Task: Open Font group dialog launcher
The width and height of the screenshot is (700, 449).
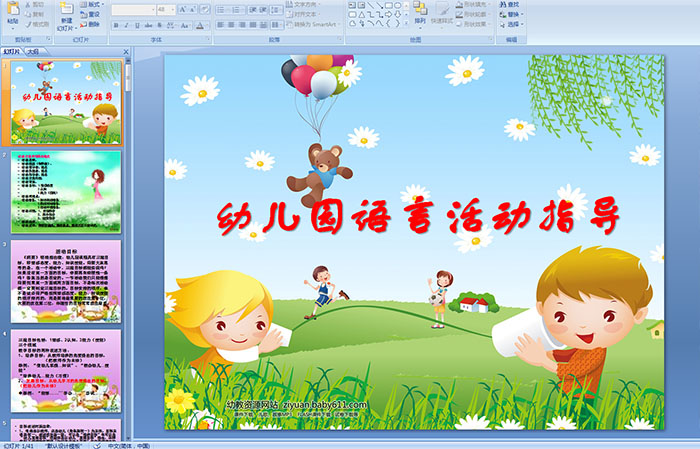Action: tap(208, 40)
